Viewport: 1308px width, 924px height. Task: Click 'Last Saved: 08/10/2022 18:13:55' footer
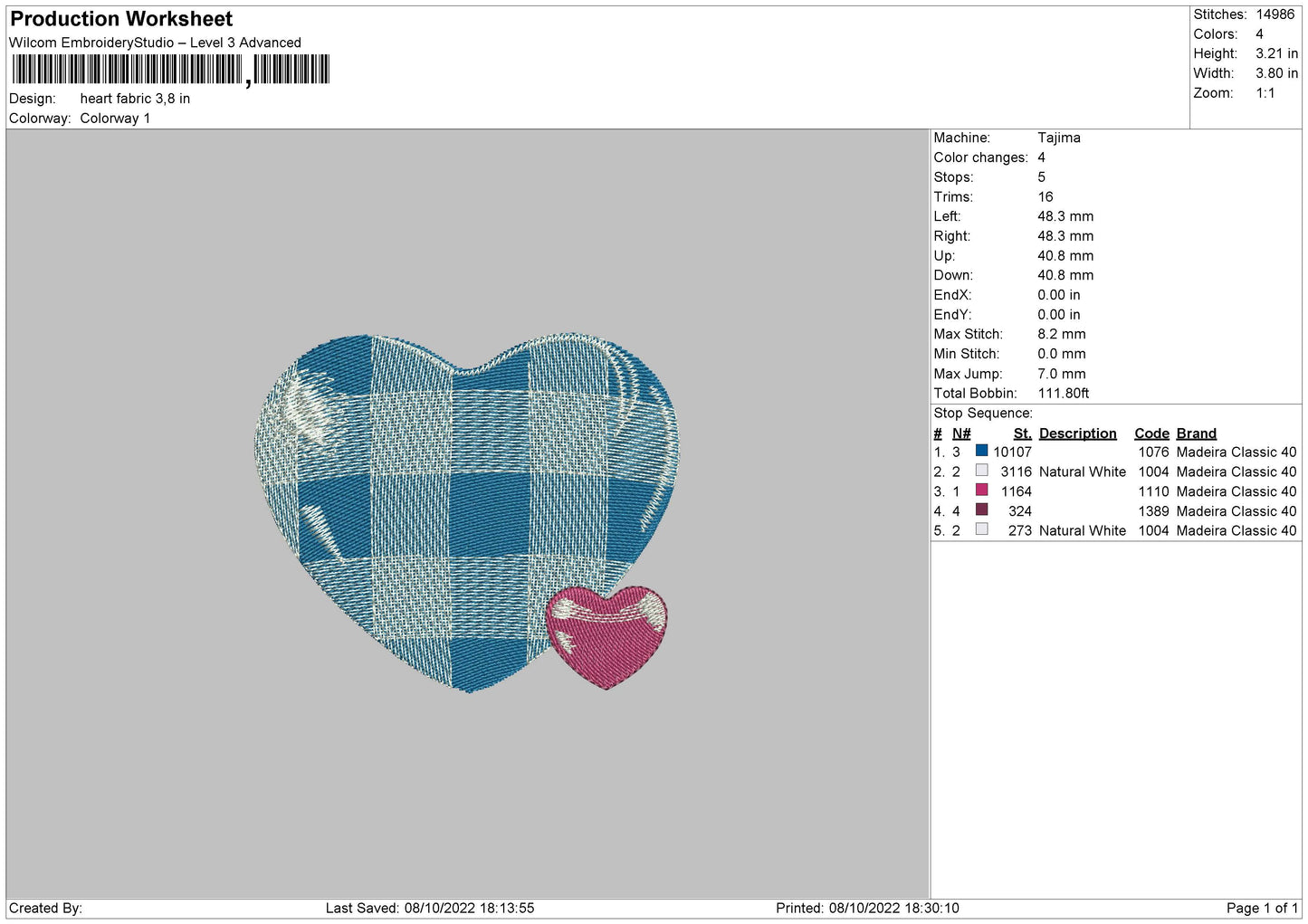[x=430, y=909]
